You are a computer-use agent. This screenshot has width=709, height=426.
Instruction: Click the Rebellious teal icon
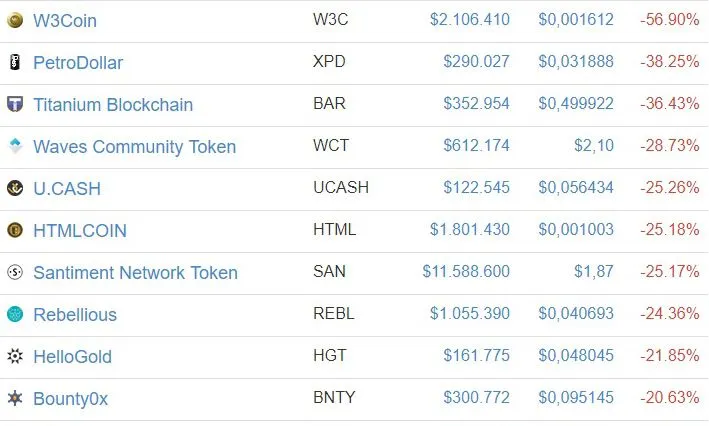tap(15, 314)
